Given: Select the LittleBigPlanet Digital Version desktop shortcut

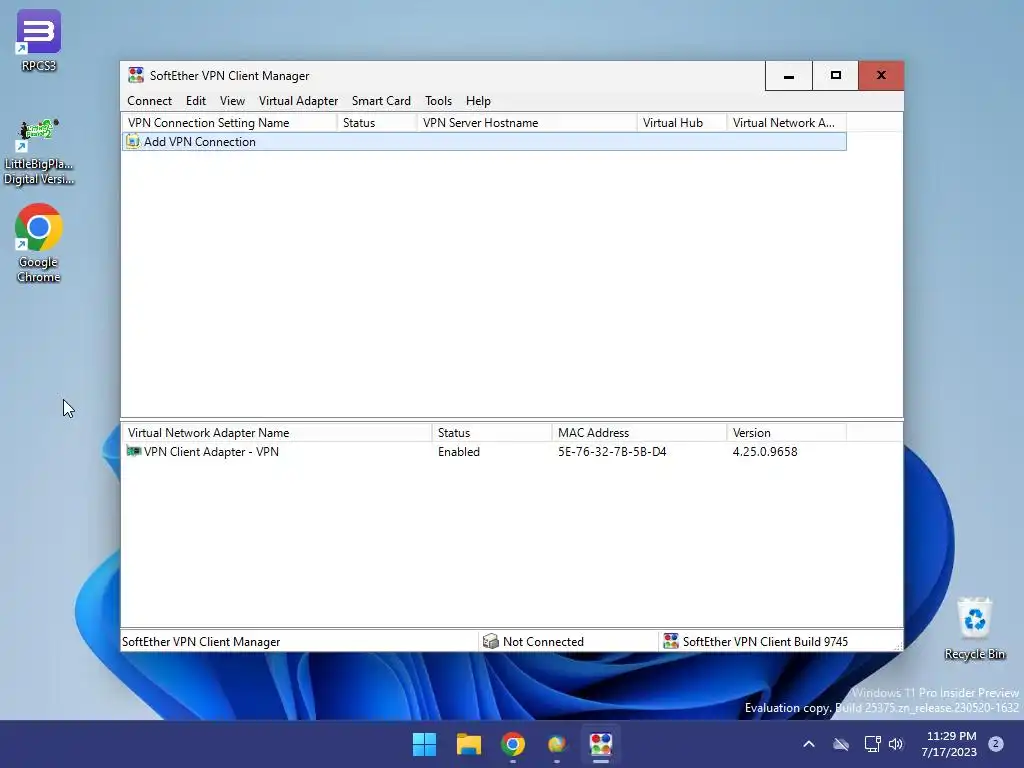Looking at the screenshot, I should tap(39, 153).
